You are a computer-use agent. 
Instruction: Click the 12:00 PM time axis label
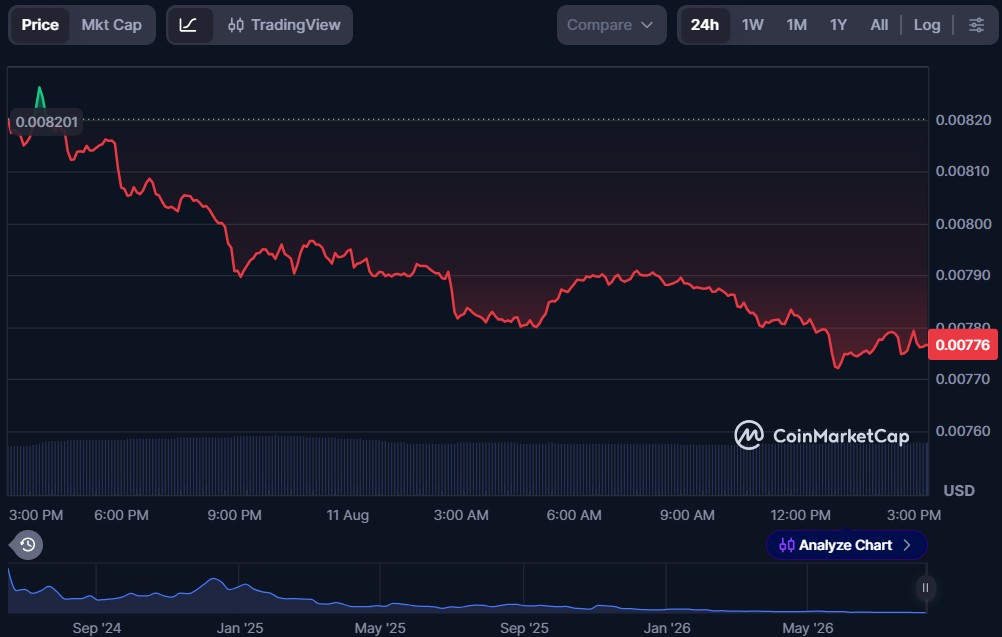[x=800, y=515]
